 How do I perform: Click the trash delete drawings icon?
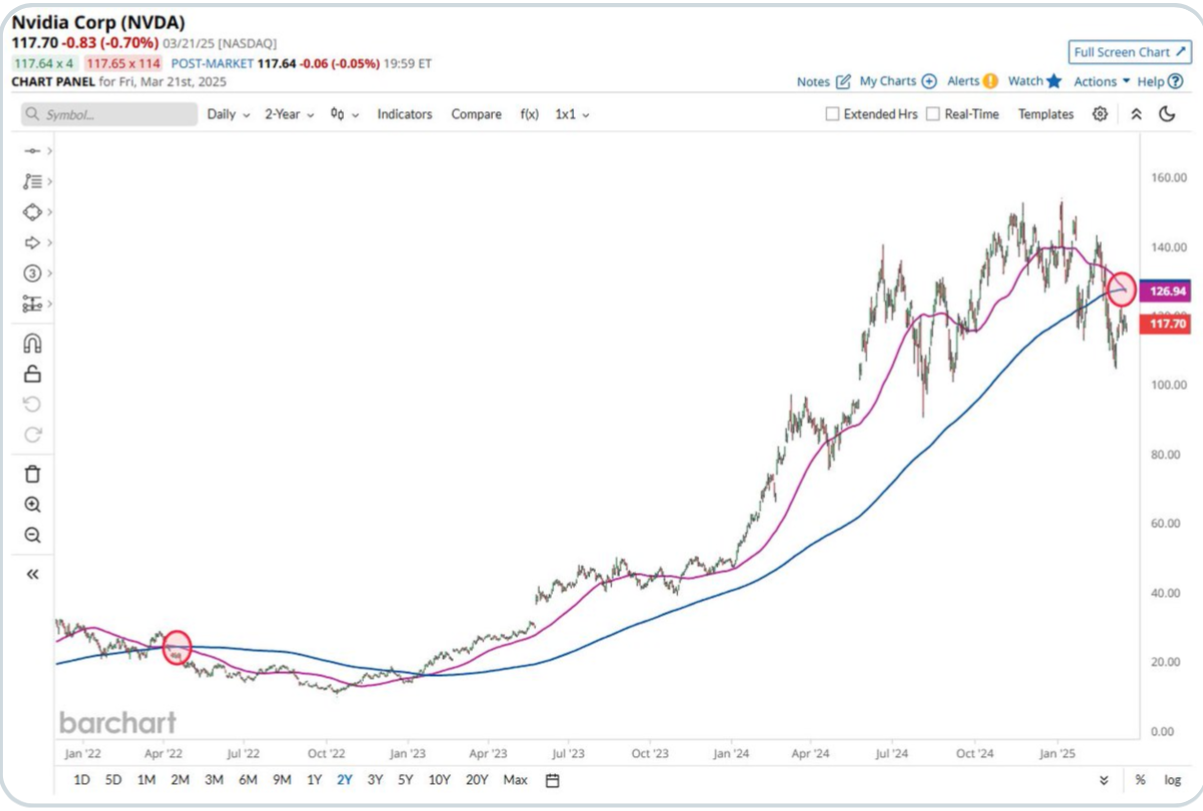(32, 474)
